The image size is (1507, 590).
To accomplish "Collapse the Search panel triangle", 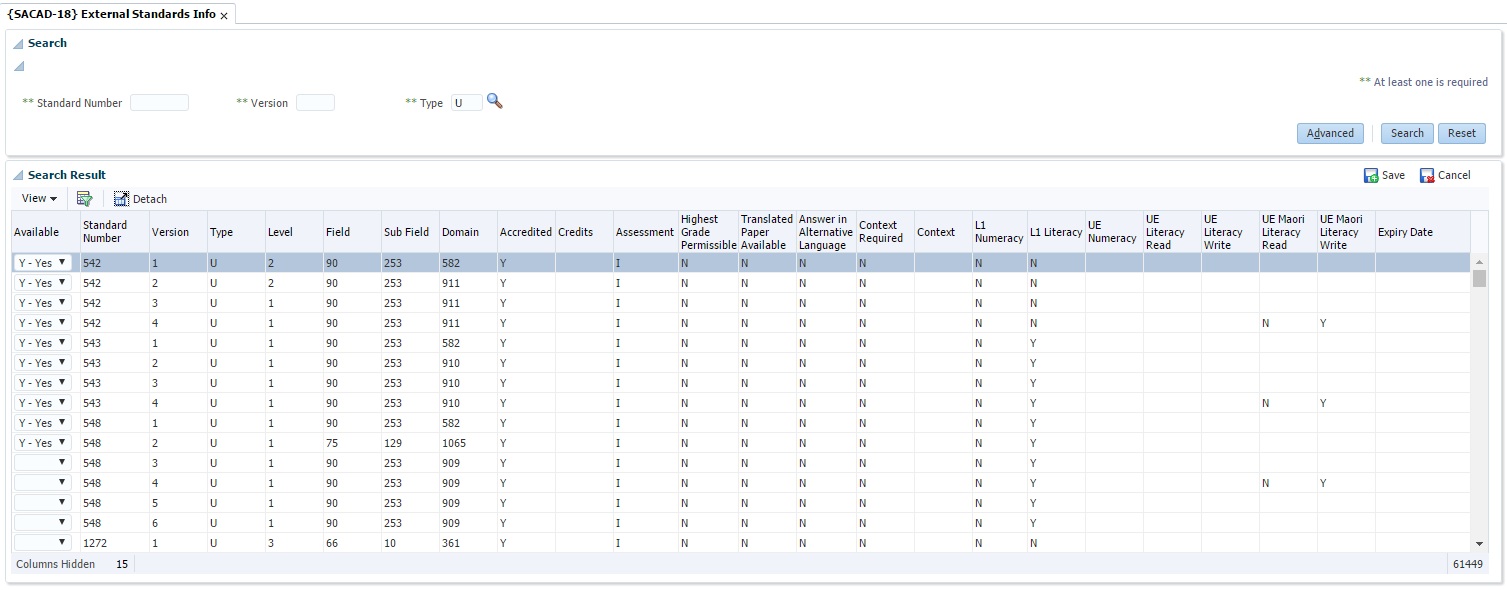I will pyautogui.click(x=18, y=44).
